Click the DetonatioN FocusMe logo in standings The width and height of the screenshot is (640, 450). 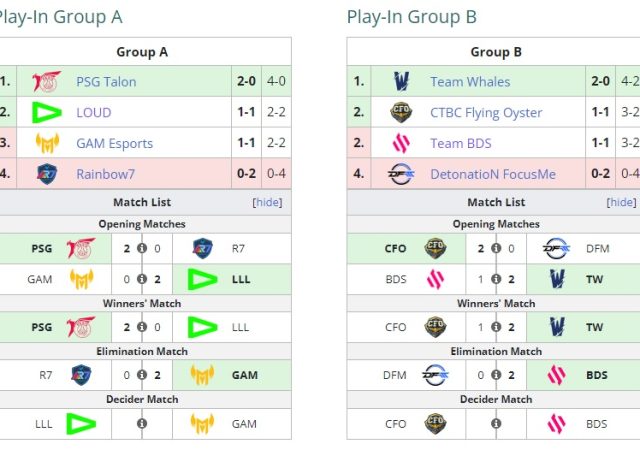click(401, 174)
